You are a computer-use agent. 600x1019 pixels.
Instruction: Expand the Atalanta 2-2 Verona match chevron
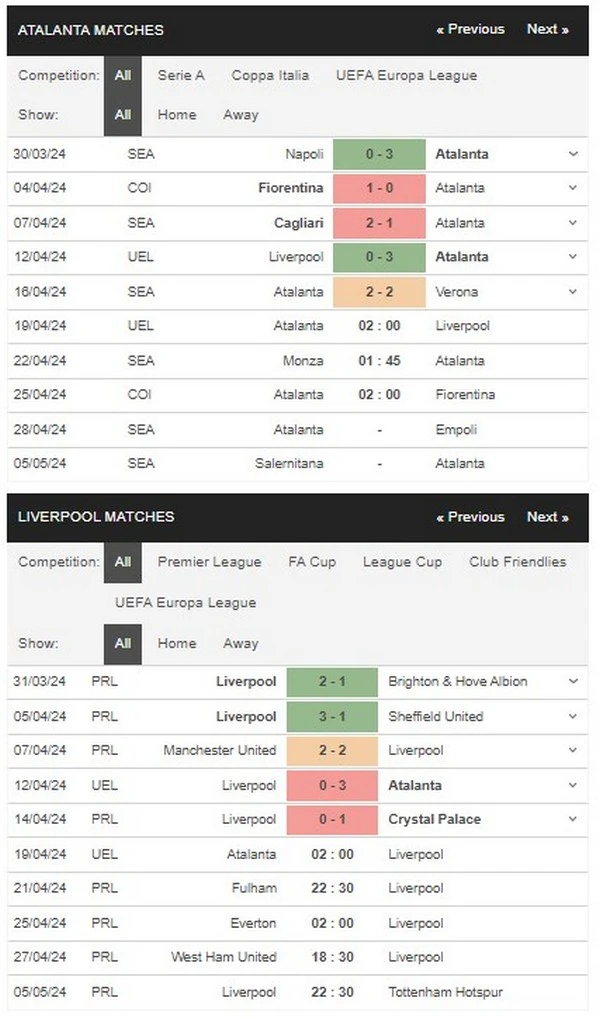coord(573,292)
